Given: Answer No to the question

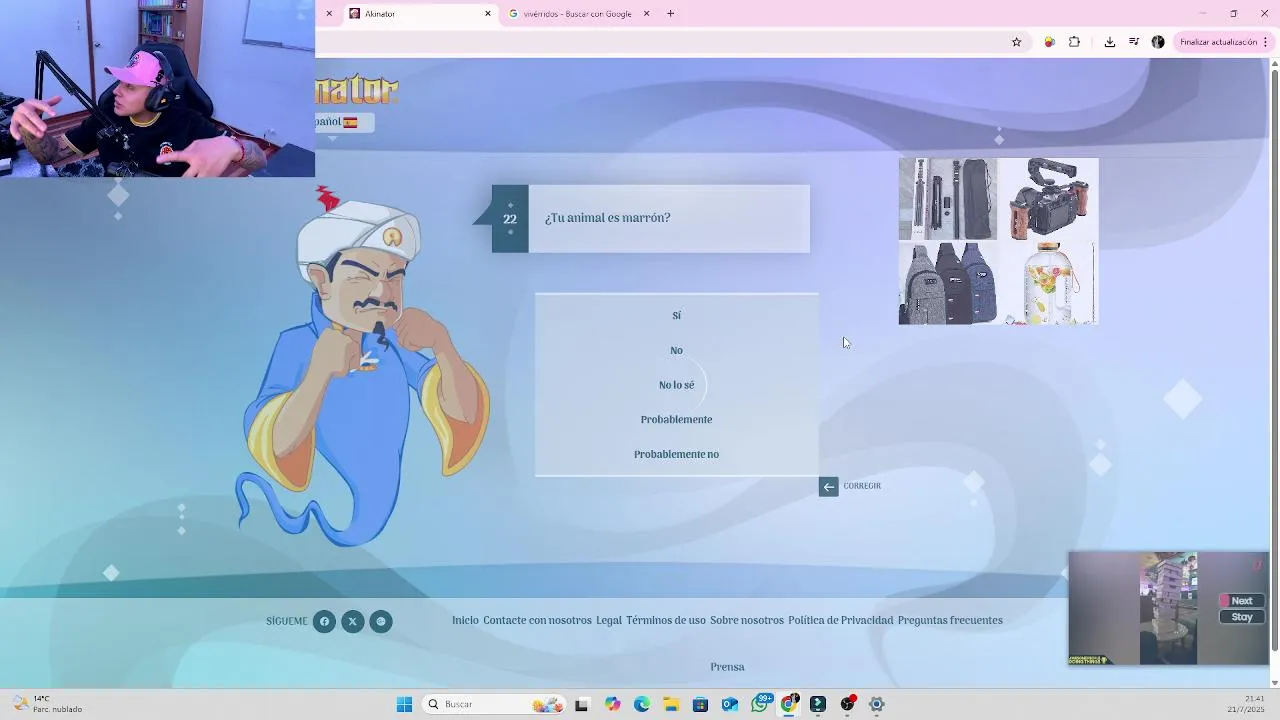Looking at the screenshot, I should click(676, 350).
